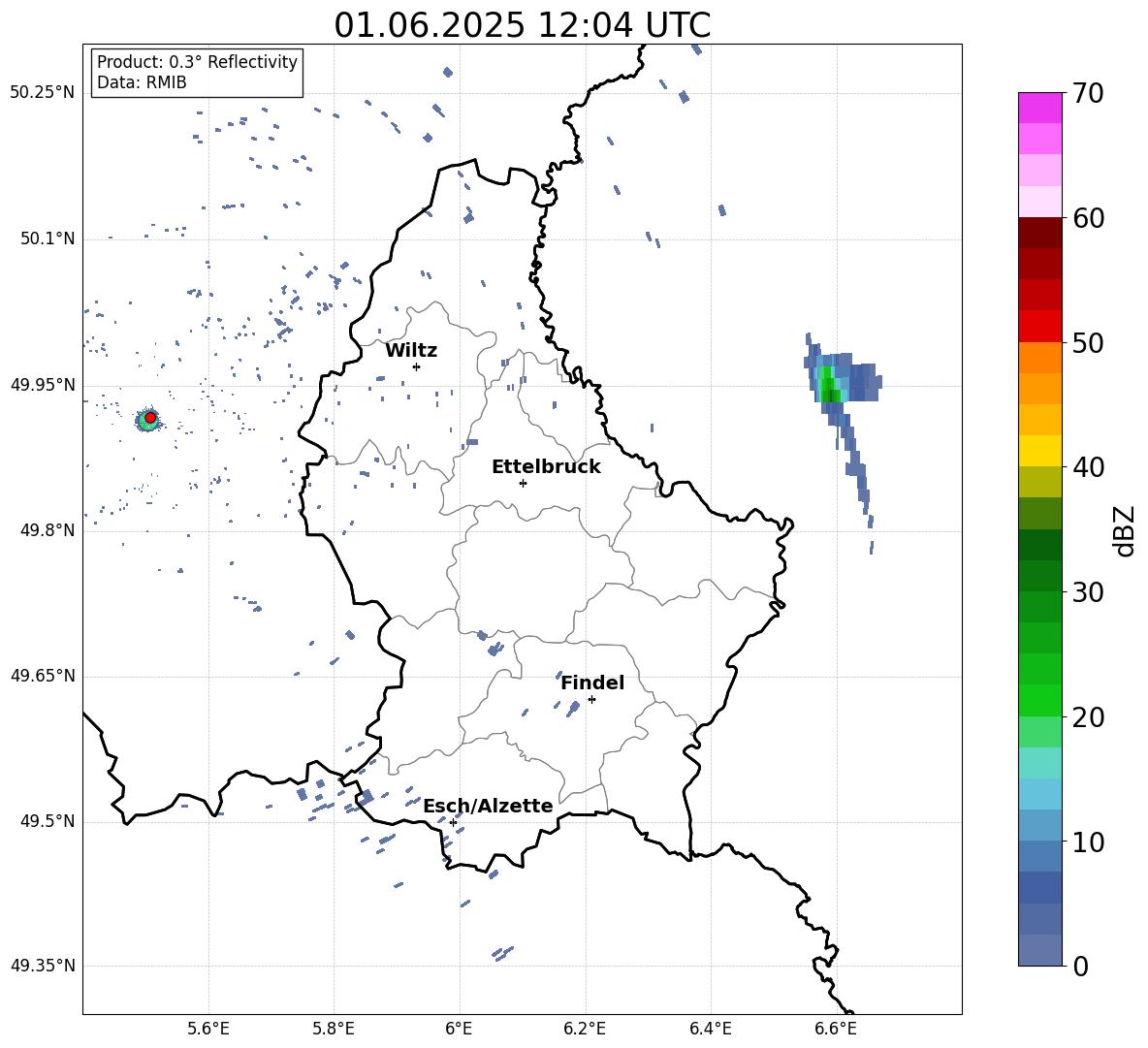This screenshot has width=1148, height=1048.
Task: Click the 50.25°N latitude label
Action: coord(43,93)
